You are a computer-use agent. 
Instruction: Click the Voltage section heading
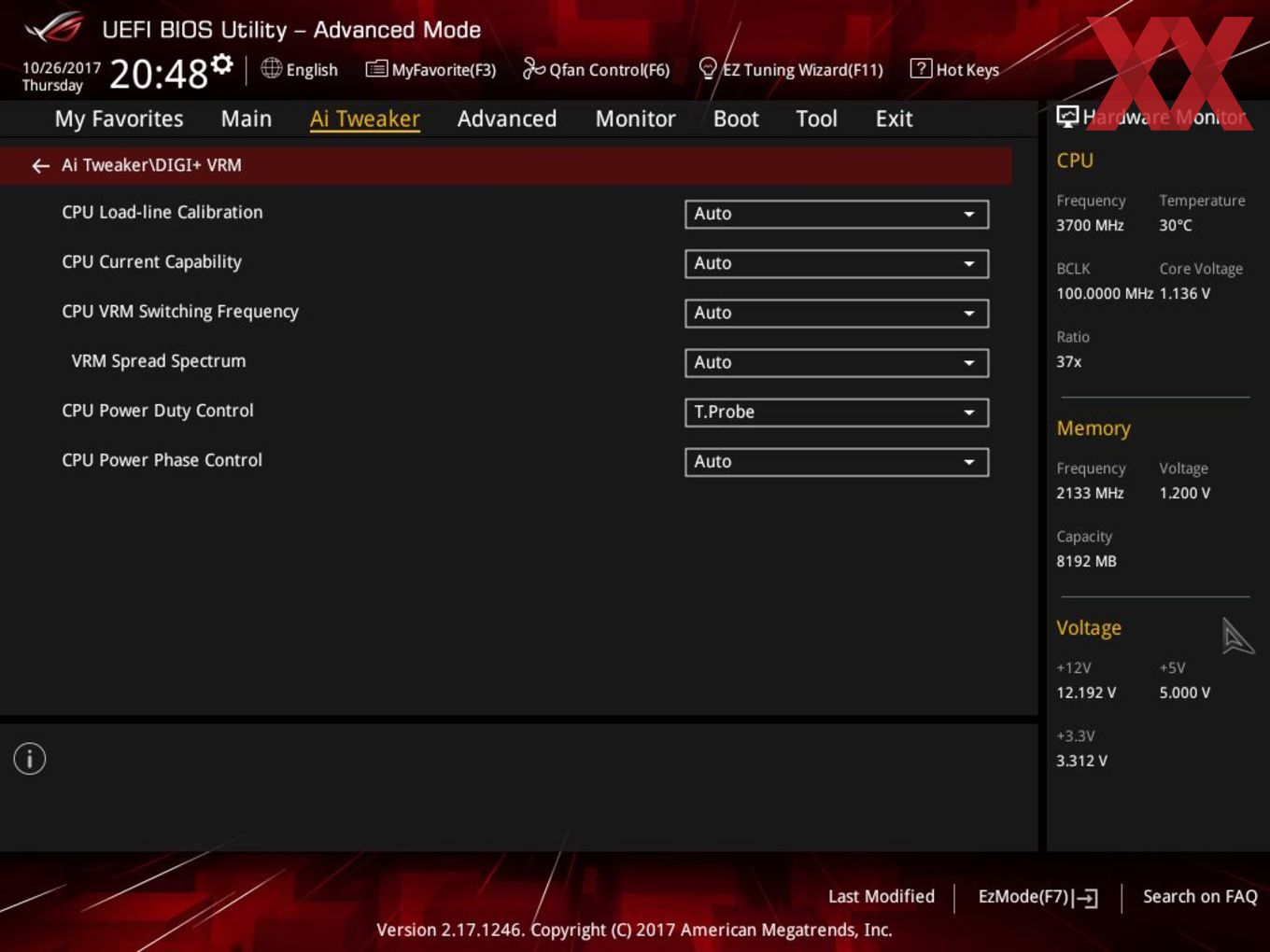pos(1089,628)
